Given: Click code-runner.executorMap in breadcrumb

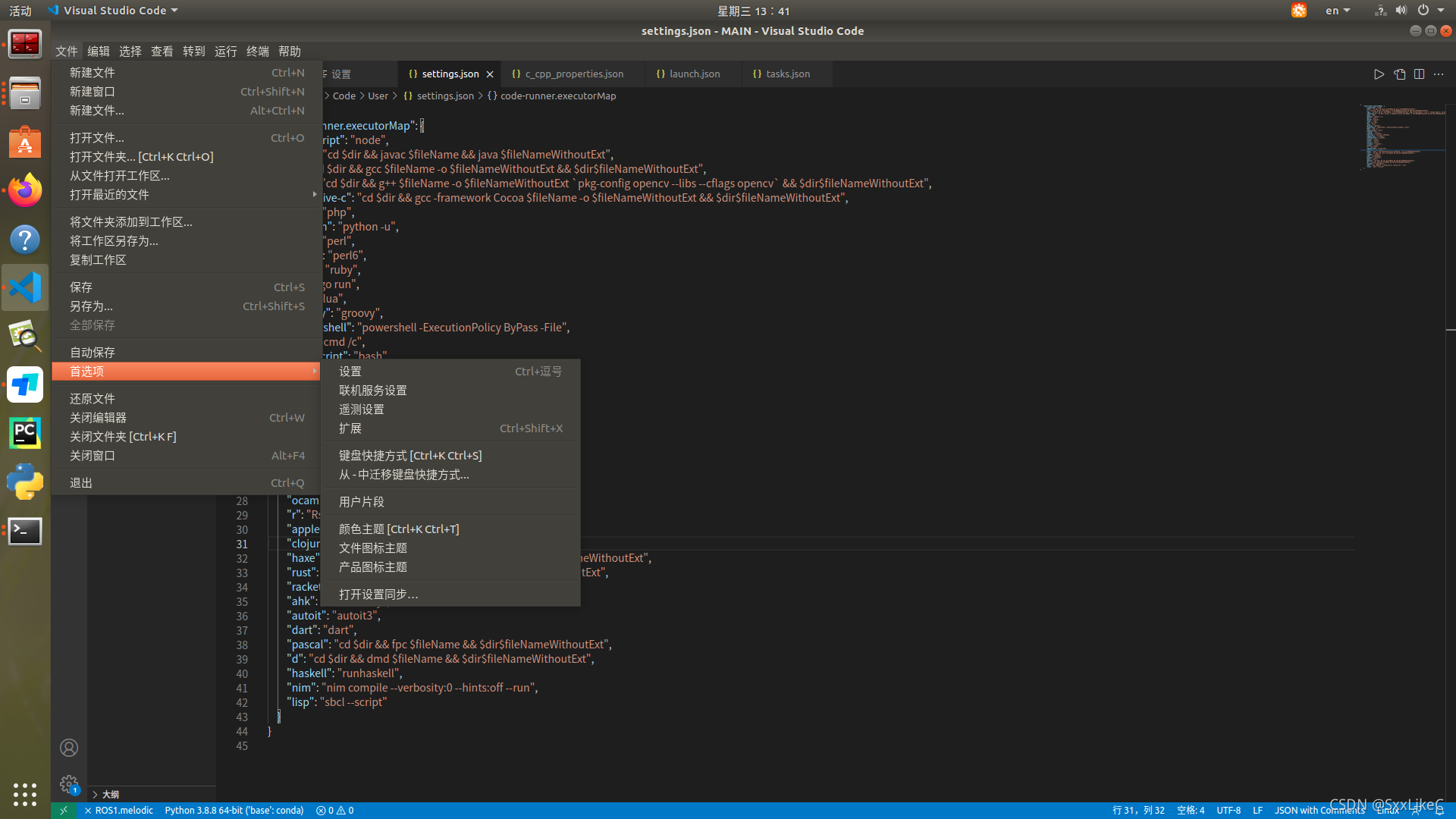Looking at the screenshot, I should click(x=558, y=96).
